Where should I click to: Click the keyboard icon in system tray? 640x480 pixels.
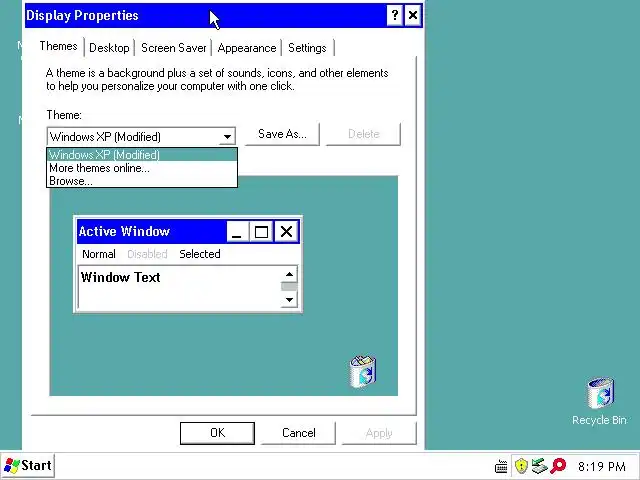point(501,466)
